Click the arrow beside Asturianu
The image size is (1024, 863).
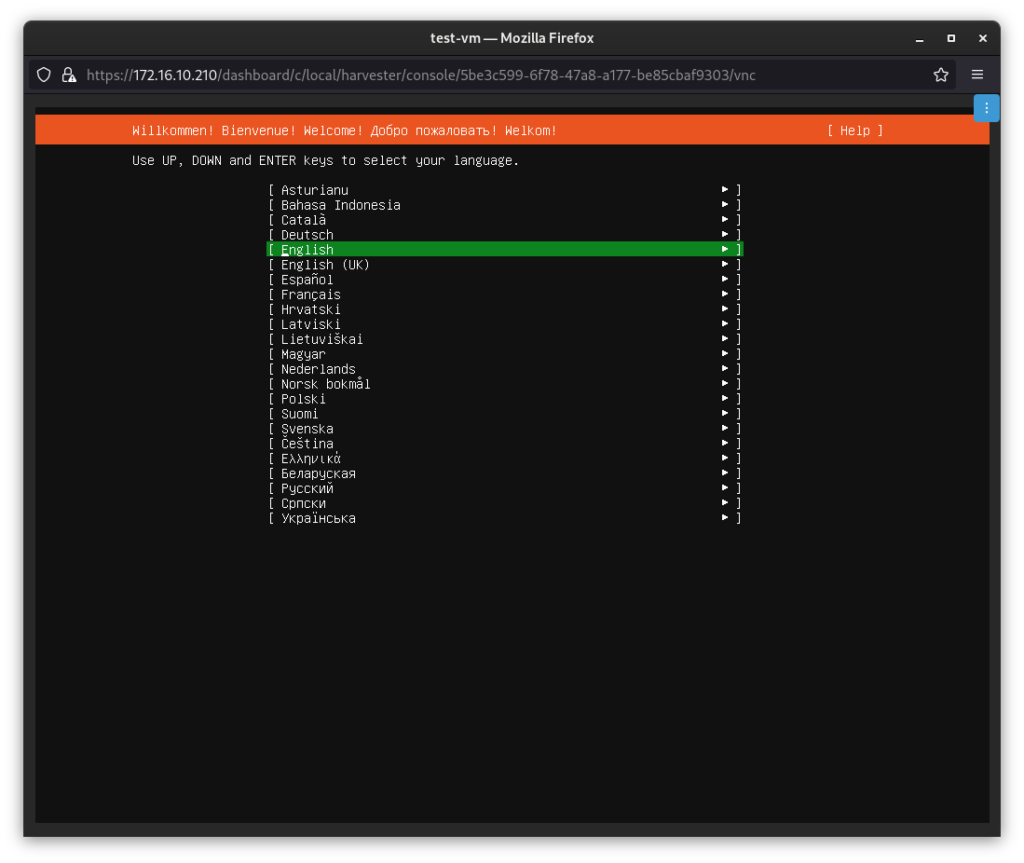(x=725, y=189)
